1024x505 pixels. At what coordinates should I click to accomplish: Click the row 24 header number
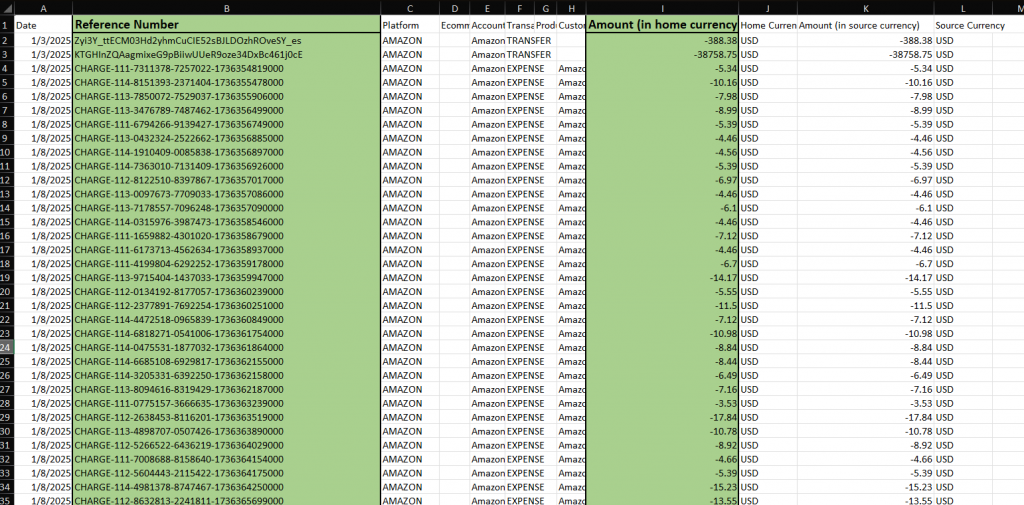pos(6,347)
